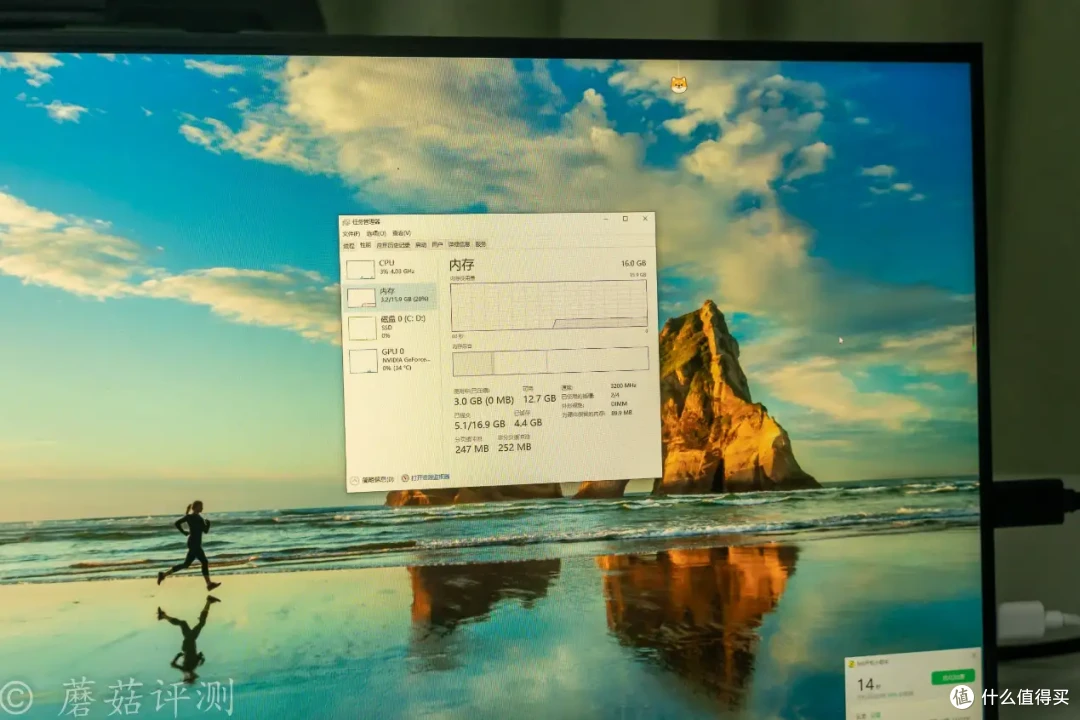
Task: Open the 打开资源监视器 link
Action: click(430, 477)
